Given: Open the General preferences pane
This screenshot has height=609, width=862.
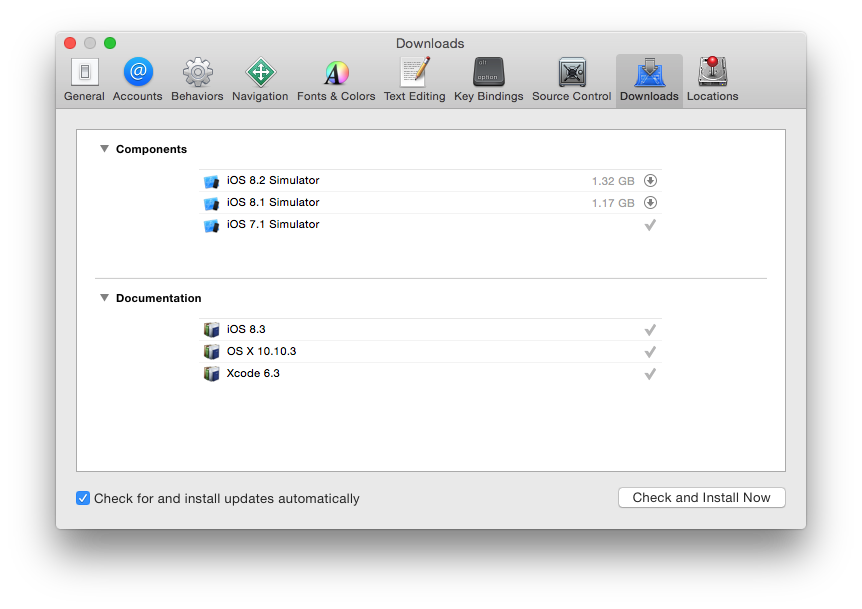Looking at the screenshot, I should [x=84, y=79].
